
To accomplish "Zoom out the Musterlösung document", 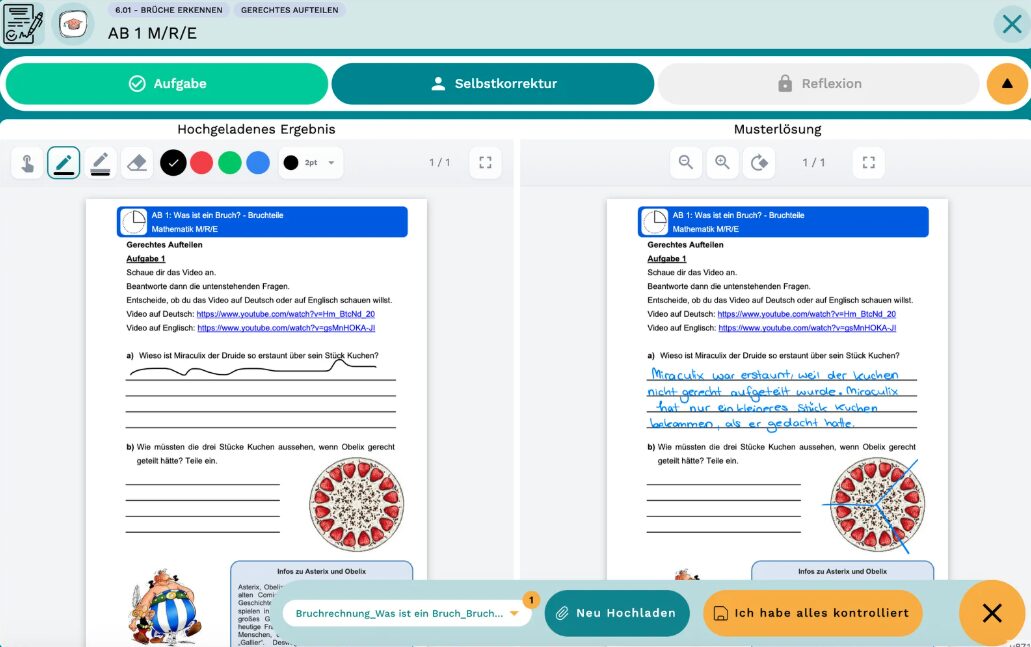I will pyautogui.click(x=686, y=162).
